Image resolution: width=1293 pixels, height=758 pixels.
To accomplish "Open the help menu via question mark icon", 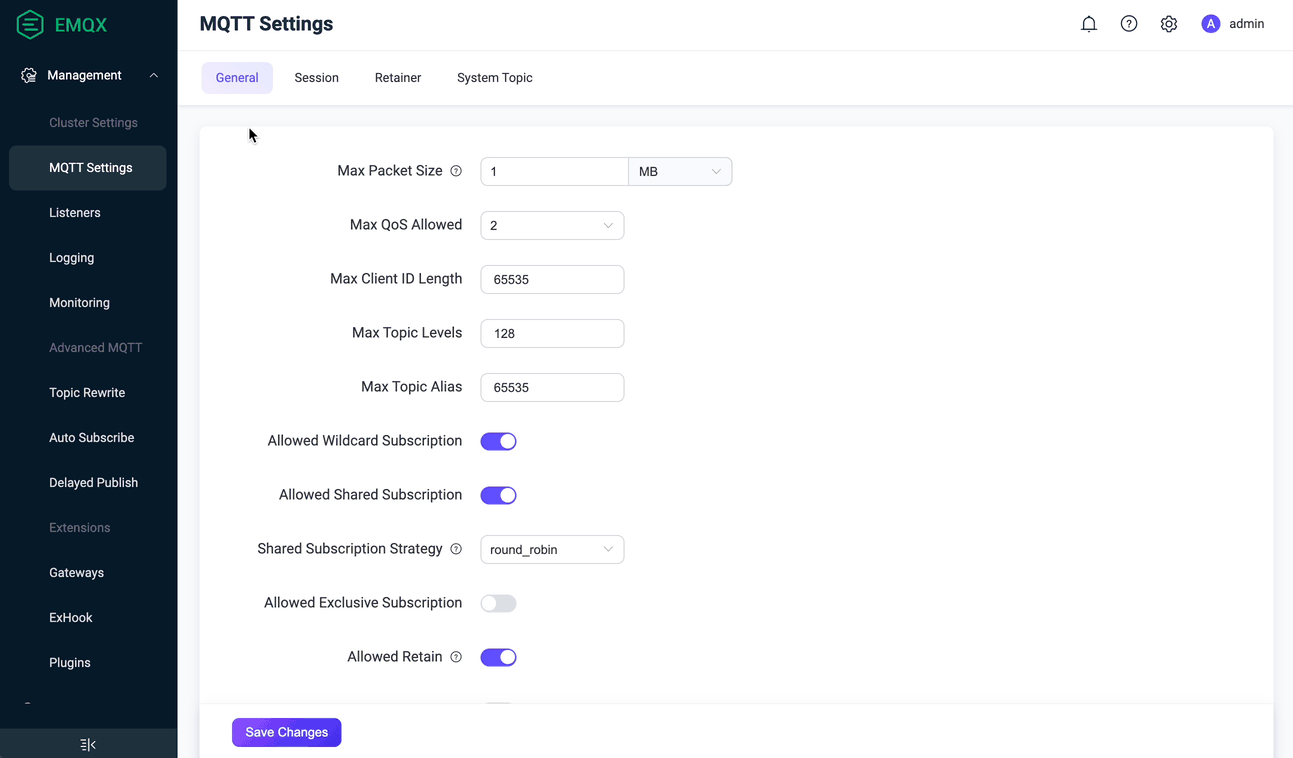I will (x=1129, y=23).
